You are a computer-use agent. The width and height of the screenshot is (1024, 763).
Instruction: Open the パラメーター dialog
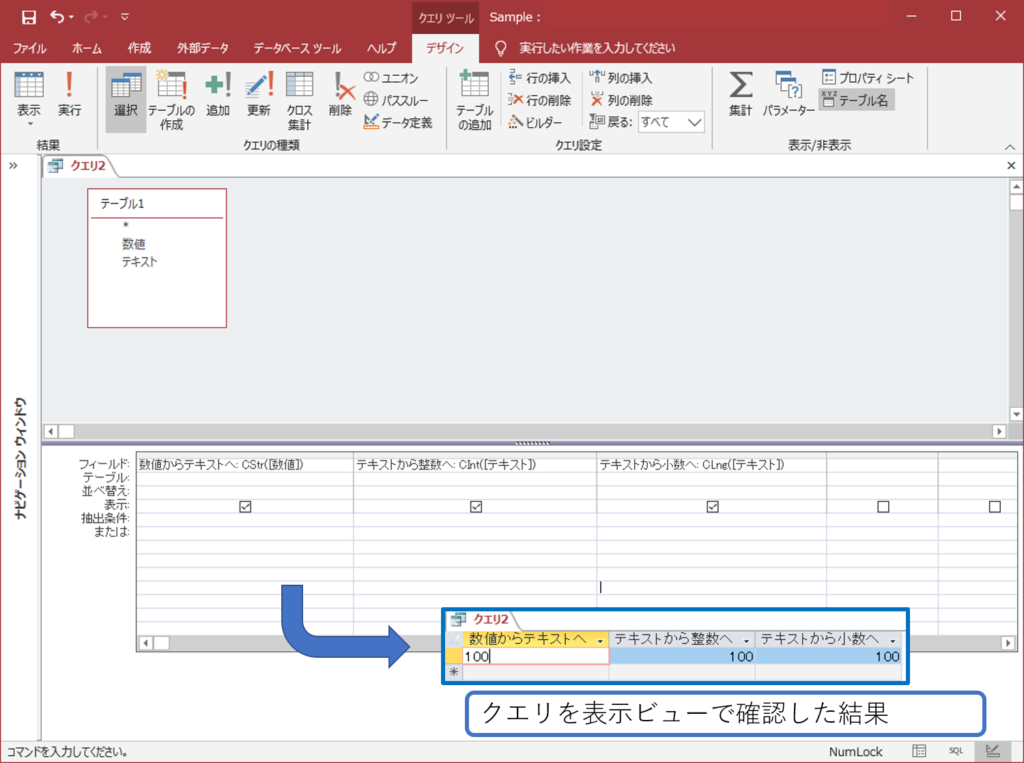pyautogui.click(x=788, y=94)
